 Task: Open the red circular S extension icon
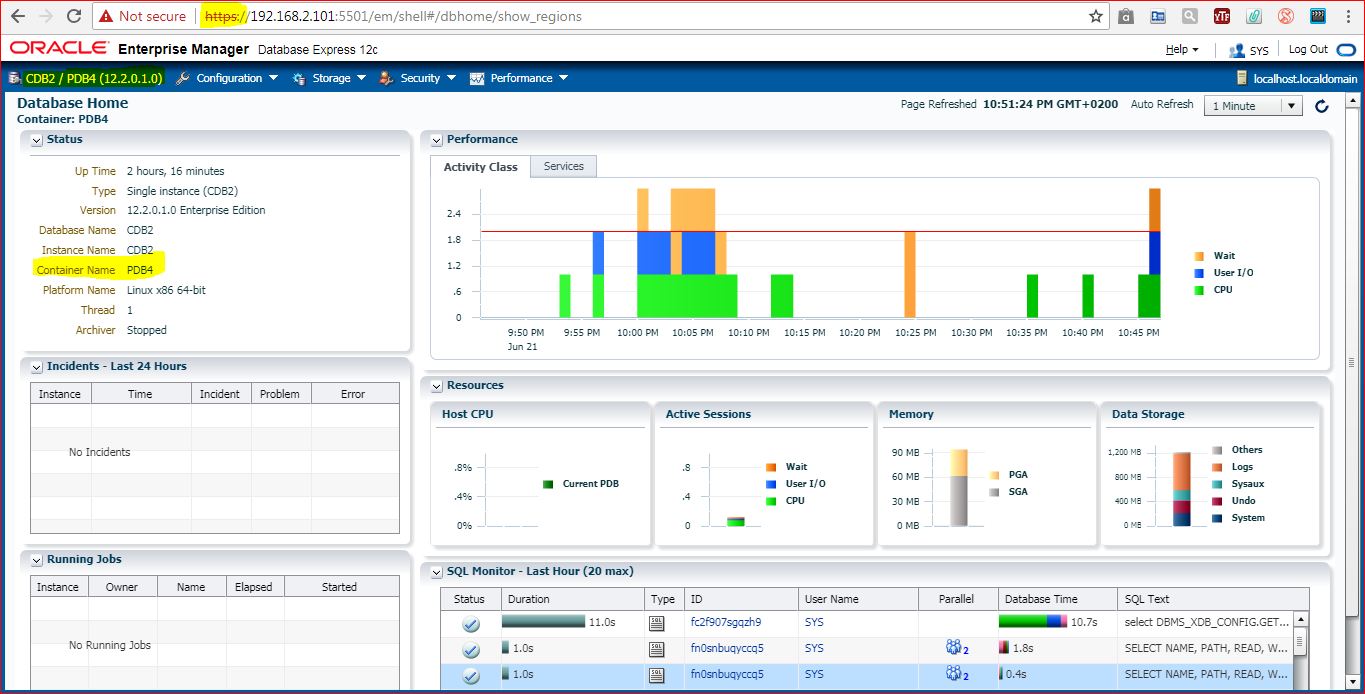1285,16
